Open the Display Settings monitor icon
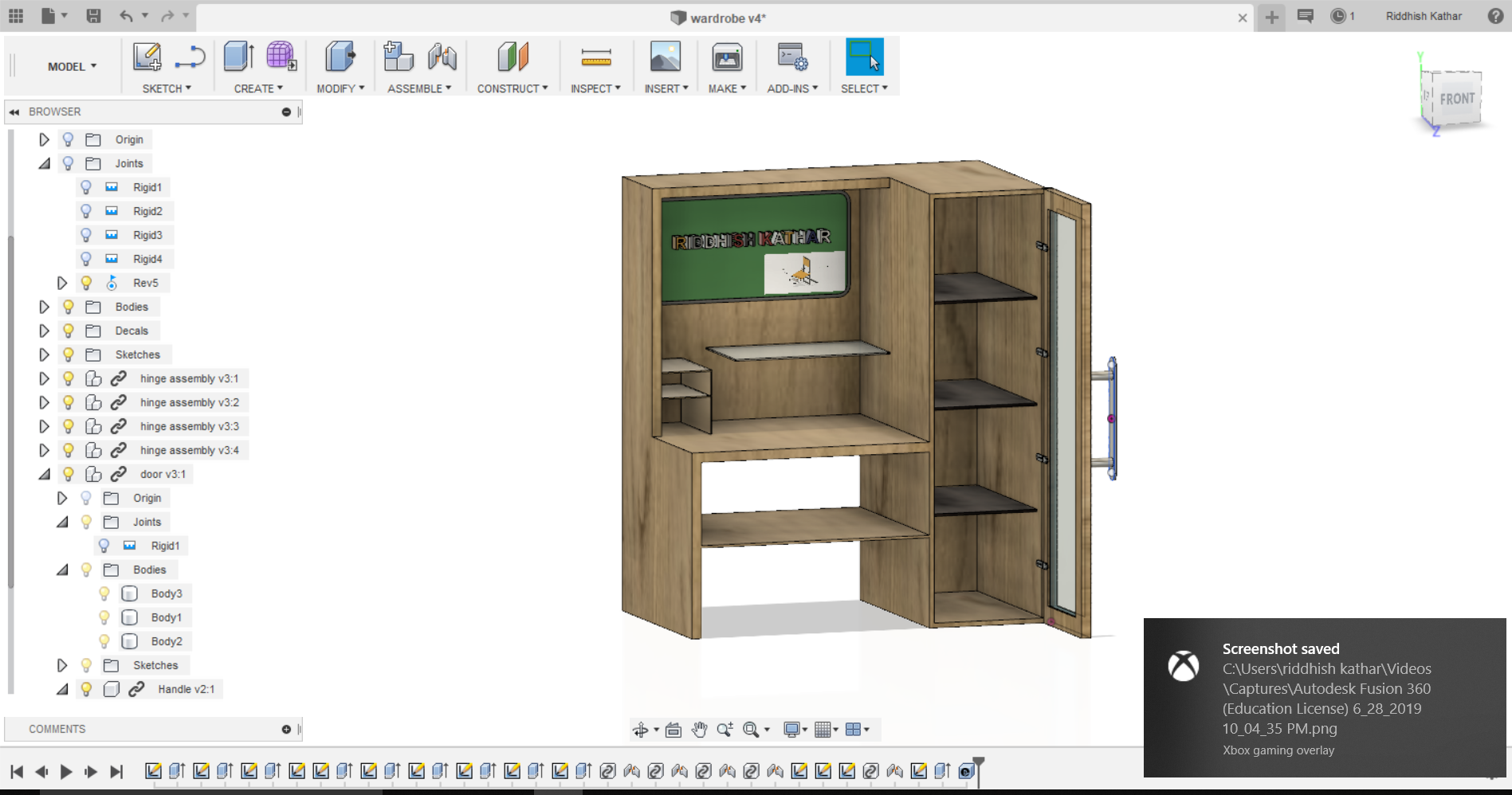This screenshot has height=795, width=1512. coord(791,730)
